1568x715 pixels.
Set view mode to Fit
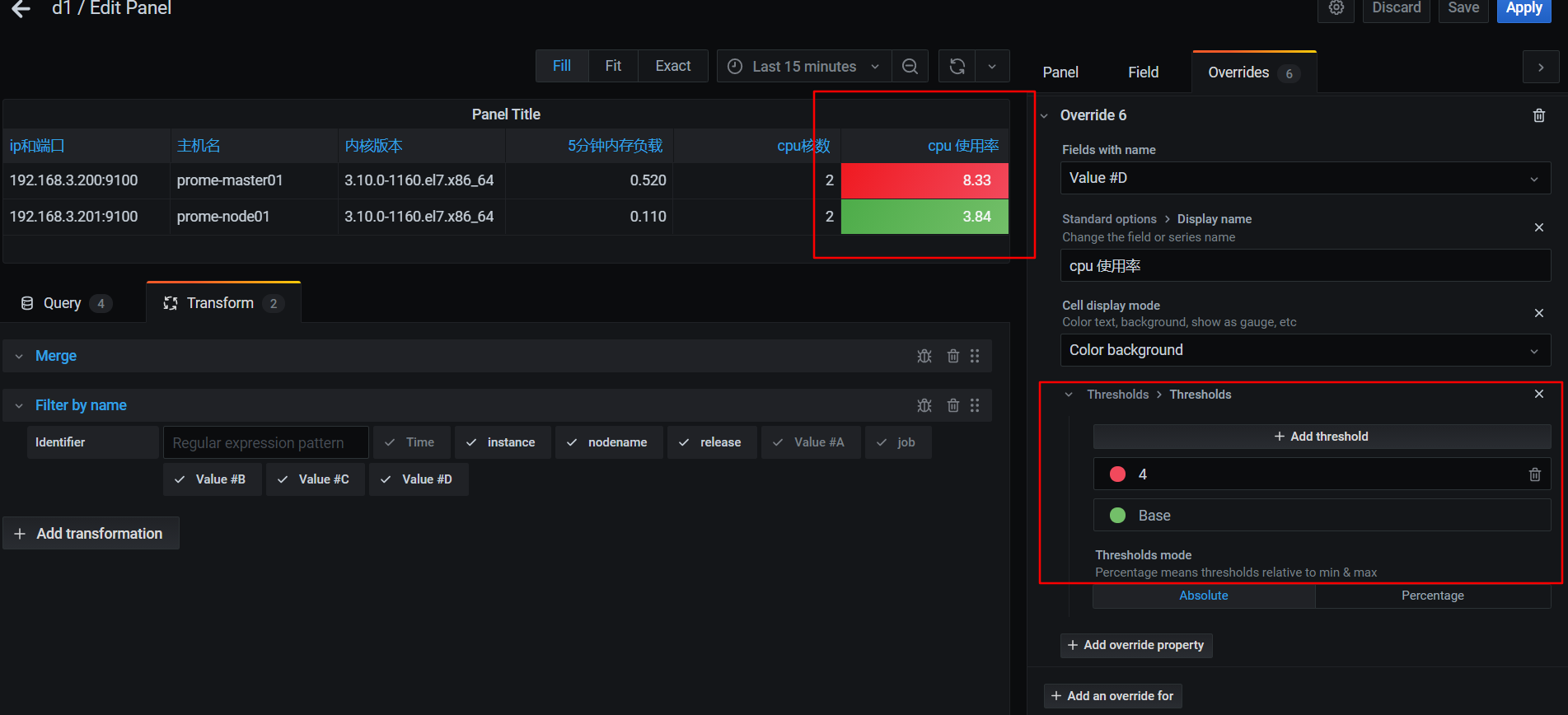tap(613, 66)
